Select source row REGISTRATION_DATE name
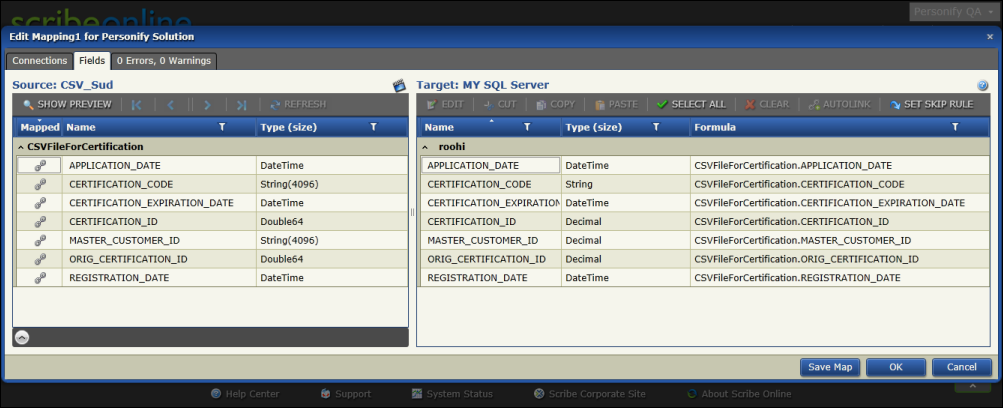The width and height of the screenshot is (1003, 408). pyautogui.click(x=119, y=278)
